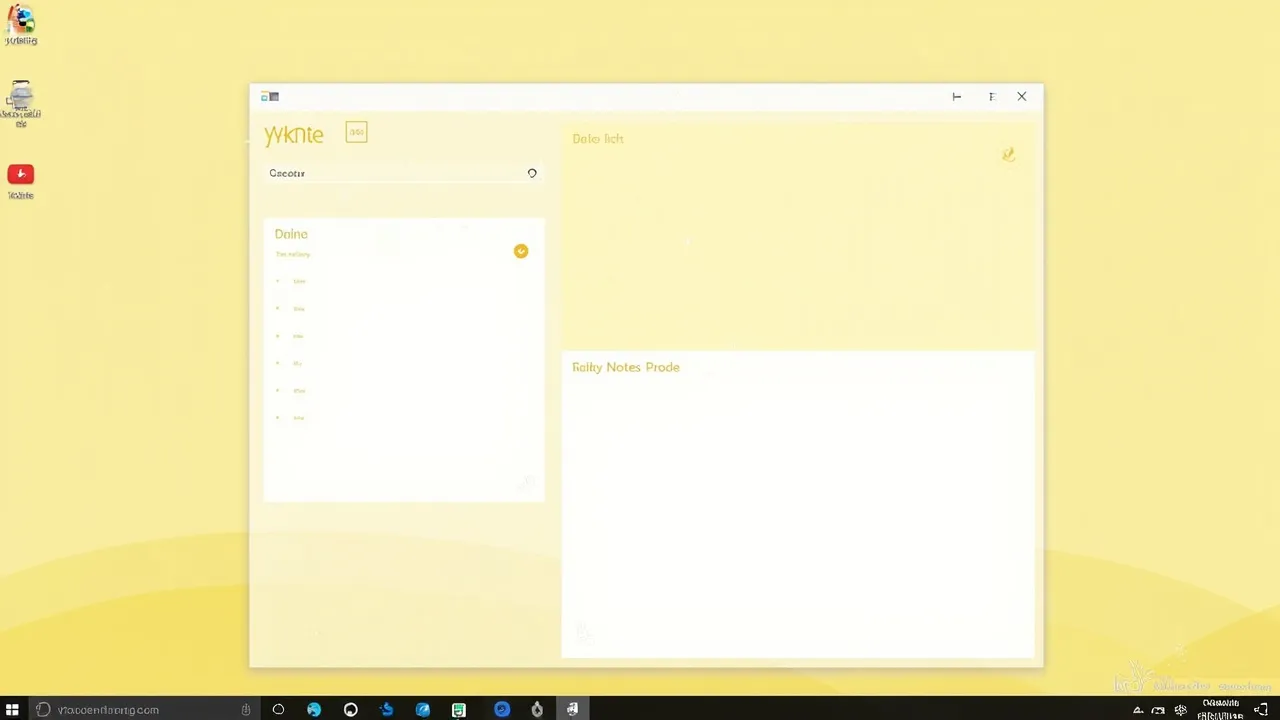This screenshot has width=1280, height=720.
Task: Select the colorful desktop icon above the other shortcuts
Action: 21,20
